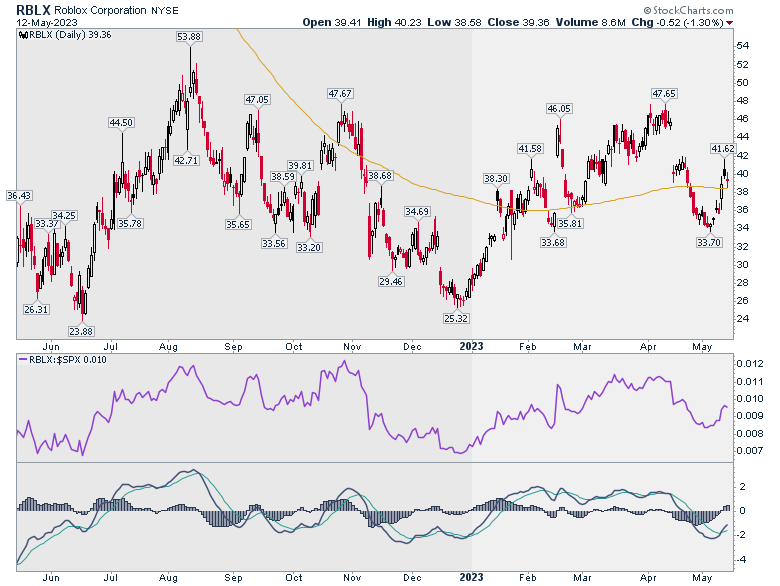Click the 12-May-2023 date label
Screen dimensions: 780x586
pos(47,22)
